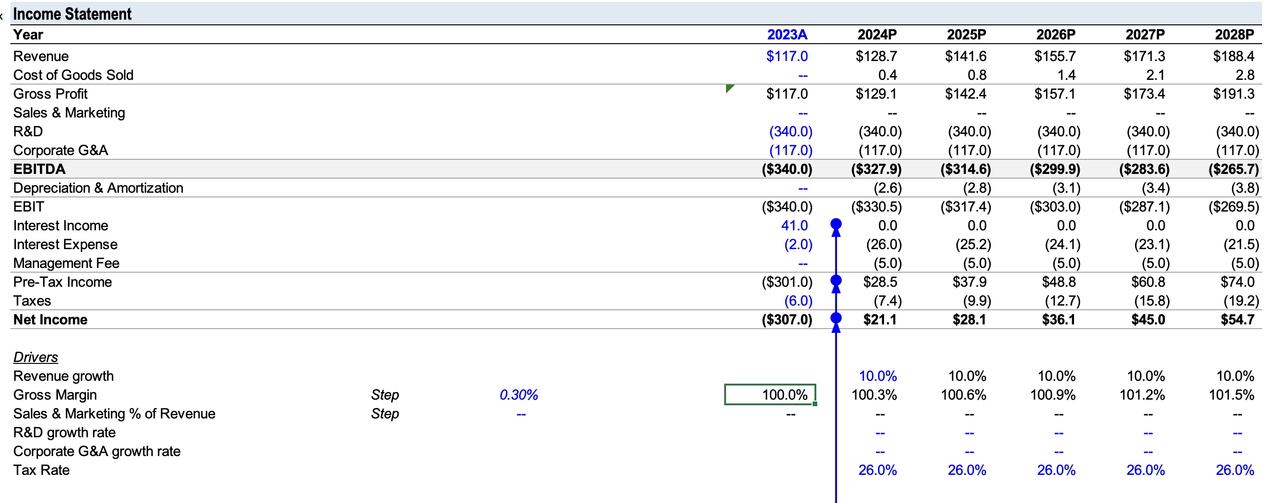1280x503 pixels.
Task: Click the 2023A Revenue value $117.0
Action: coord(787,56)
